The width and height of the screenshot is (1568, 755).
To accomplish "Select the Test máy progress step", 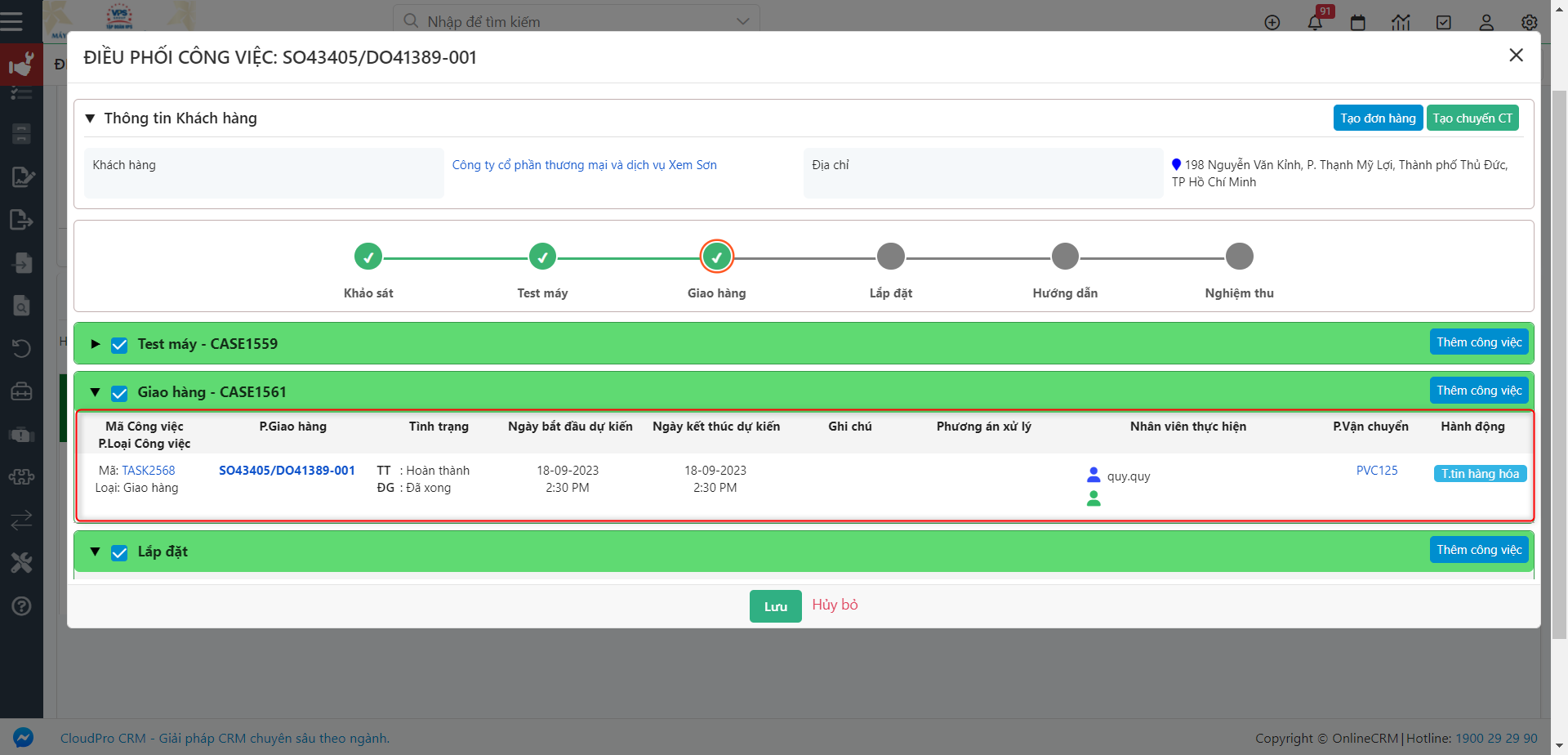I will tap(542, 257).
